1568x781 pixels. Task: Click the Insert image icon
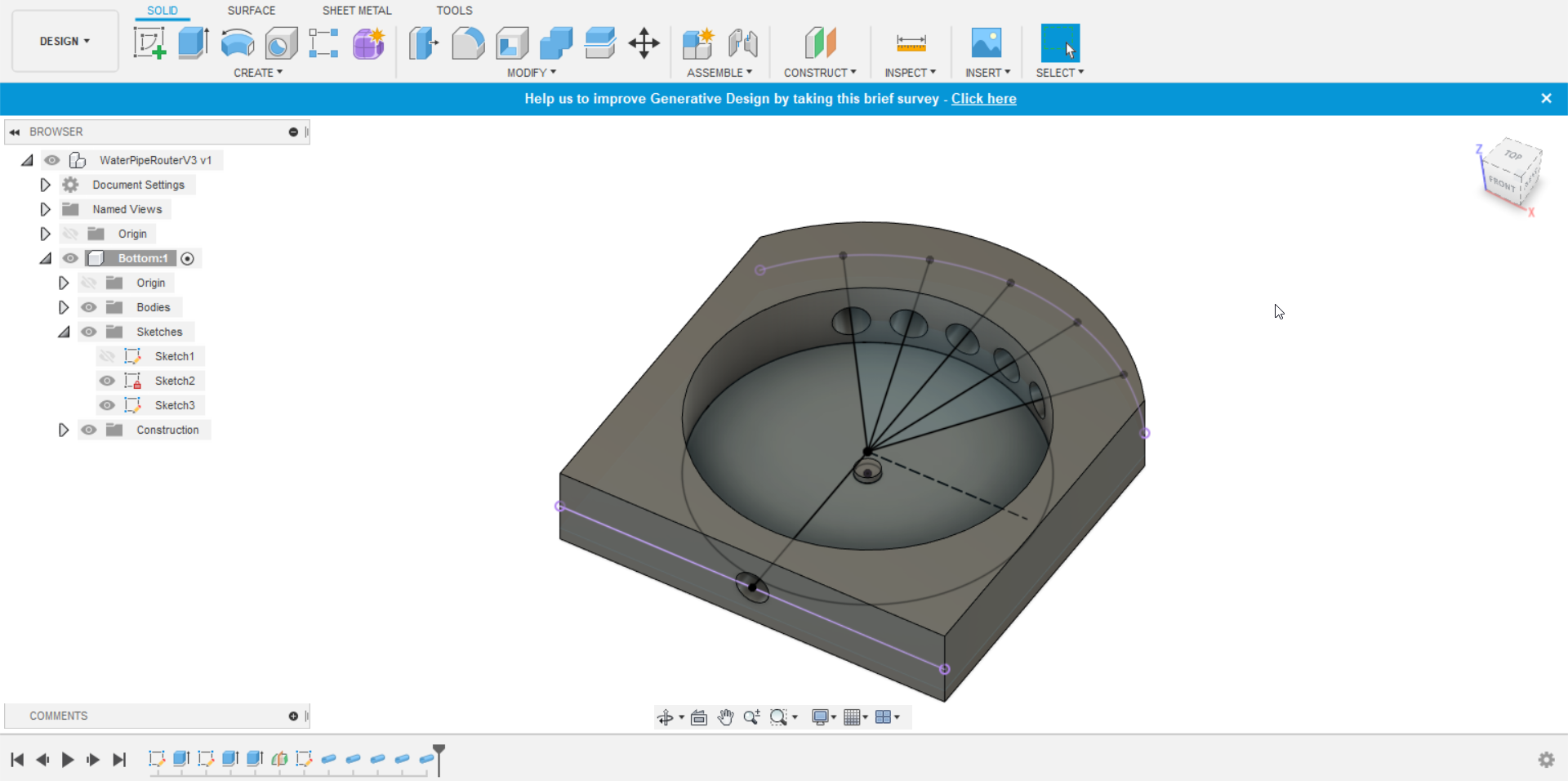click(987, 42)
